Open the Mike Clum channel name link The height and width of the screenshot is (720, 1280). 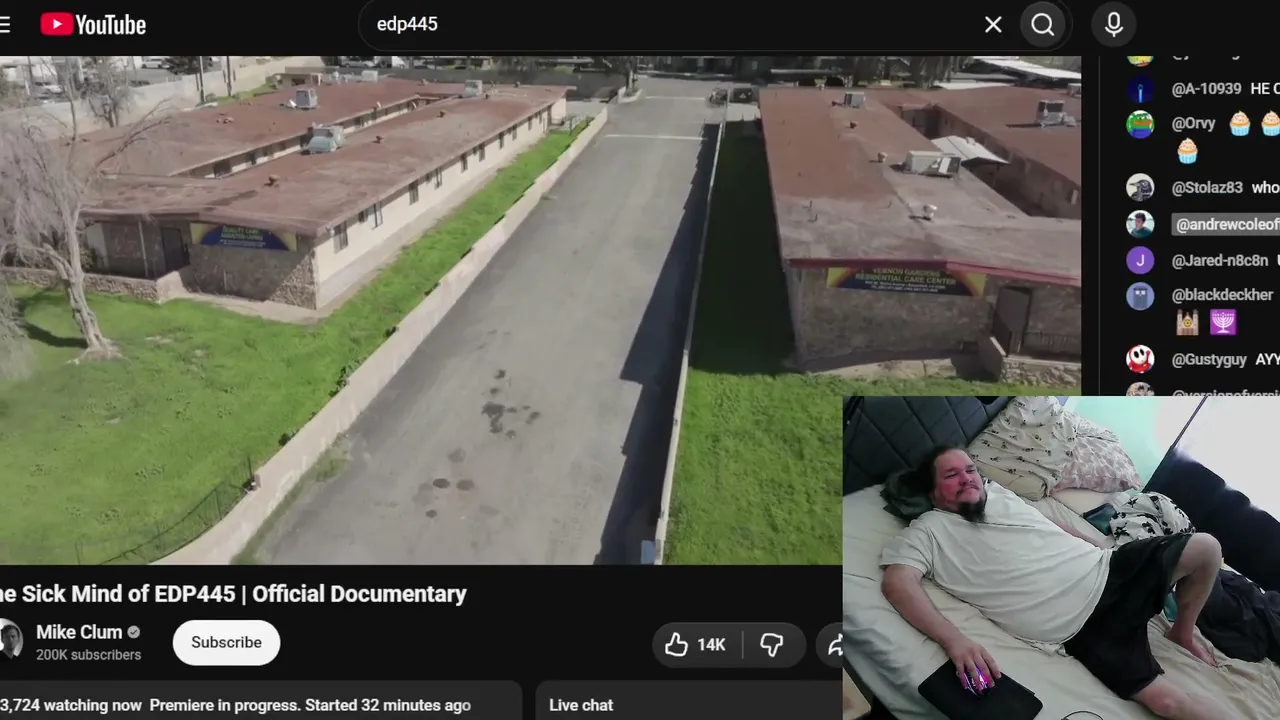point(79,632)
